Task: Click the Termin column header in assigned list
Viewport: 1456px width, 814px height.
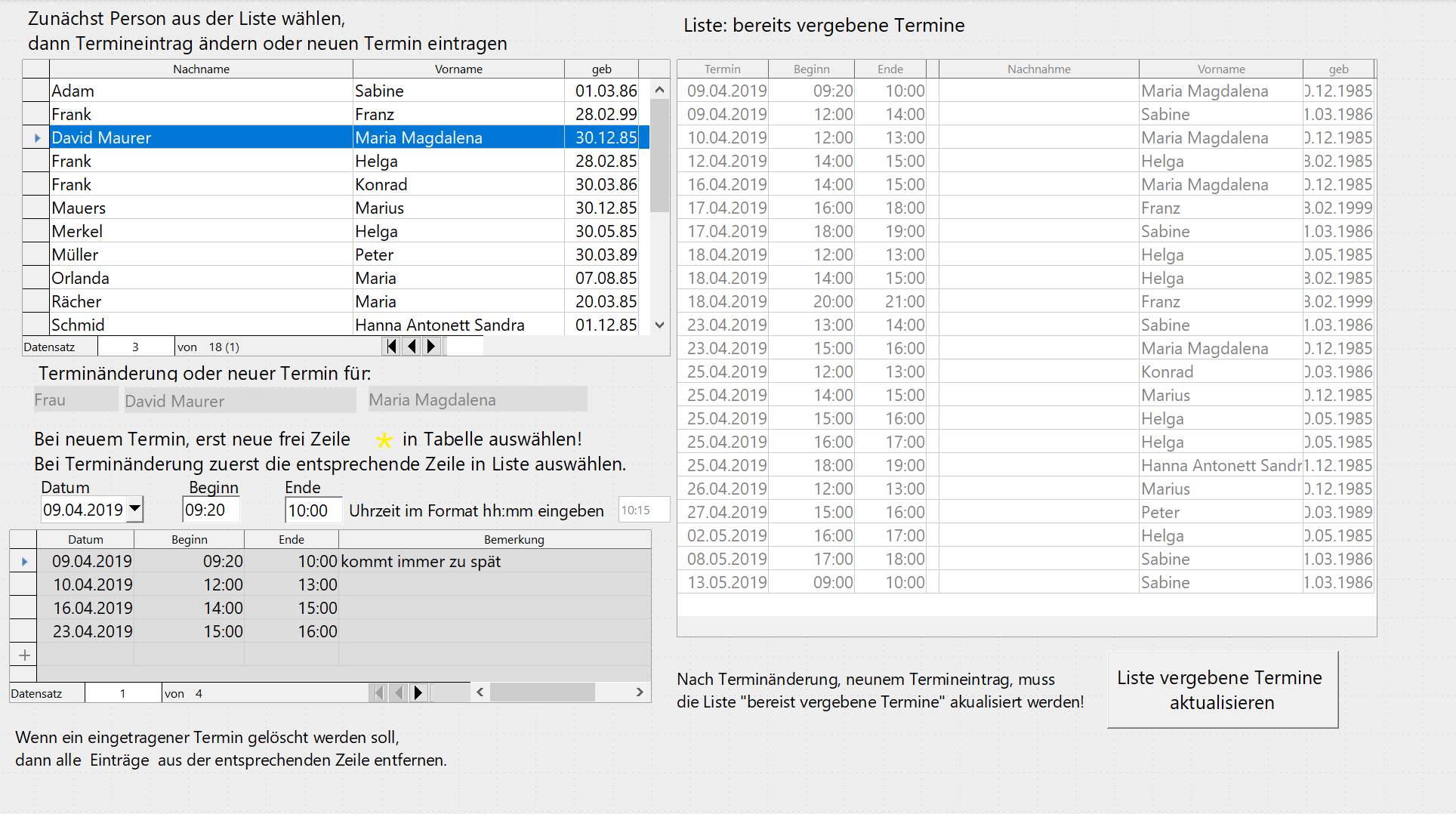Action: click(722, 69)
